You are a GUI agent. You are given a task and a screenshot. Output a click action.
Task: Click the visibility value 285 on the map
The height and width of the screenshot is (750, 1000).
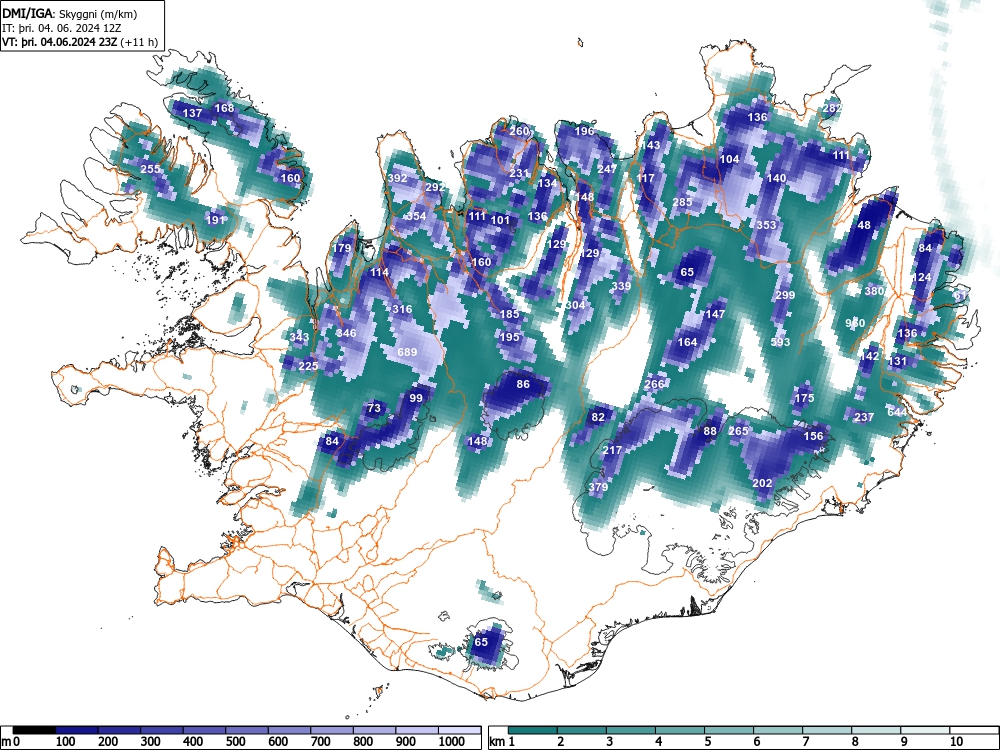point(682,202)
